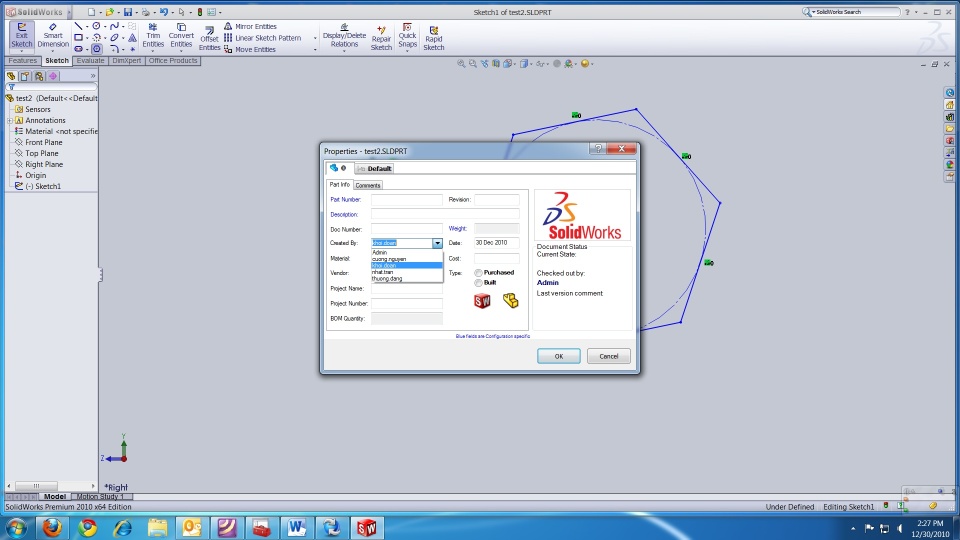The width and height of the screenshot is (960, 540).
Task: Switch to the Evaluate tab
Action: [90, 61]
